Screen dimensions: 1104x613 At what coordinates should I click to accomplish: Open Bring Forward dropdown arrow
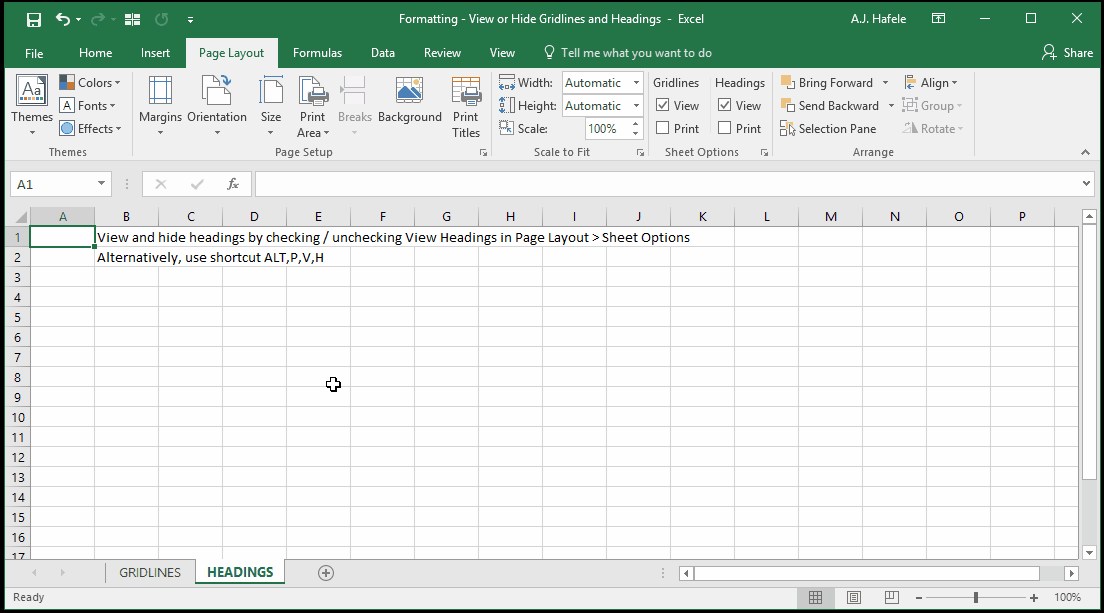(885, 83)
